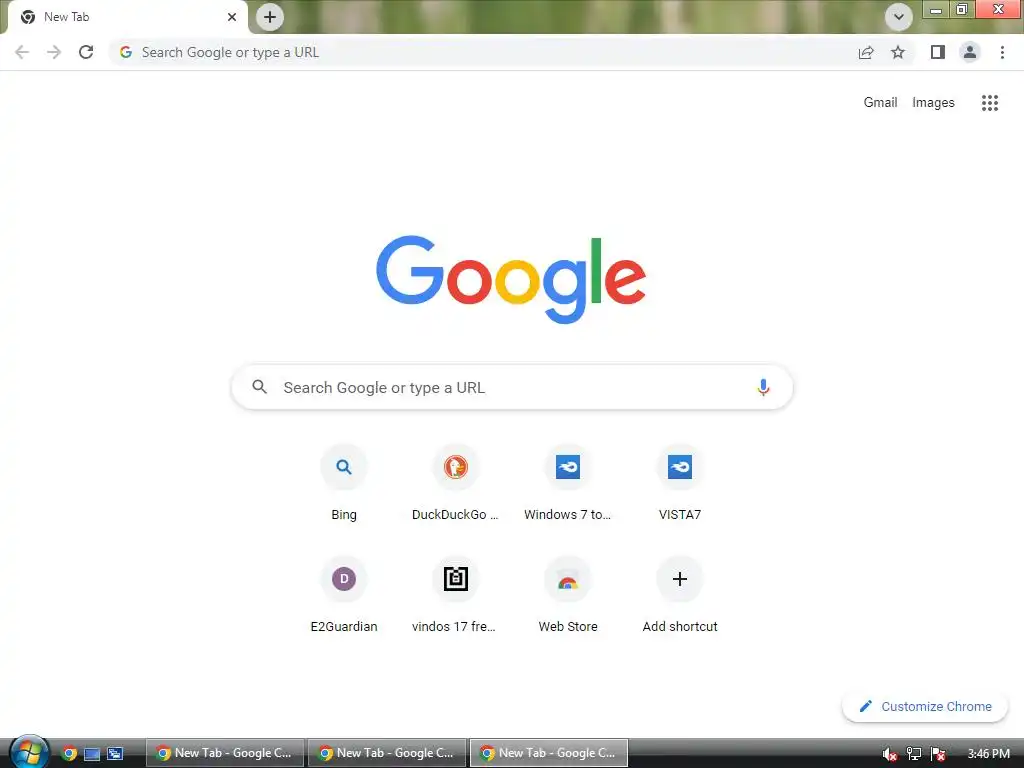Image resolution: width=1024 pixels, height=768 pixels.
Task: Switch to the second New Tab taskbar window
Action: (387, 753)
